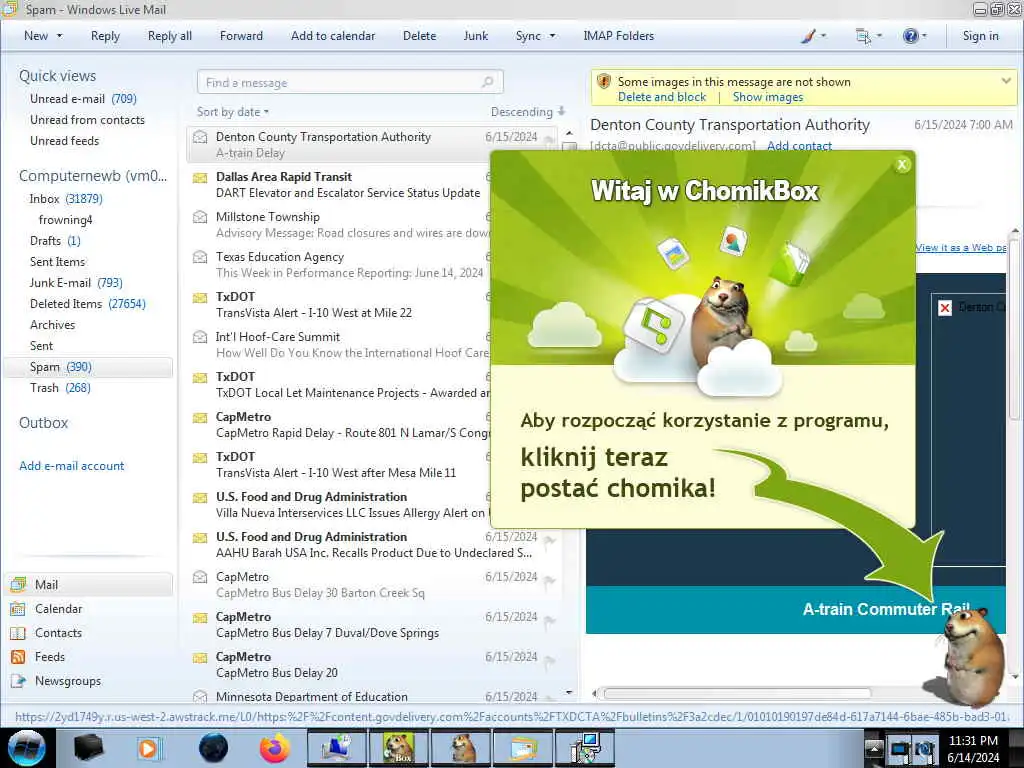This screenshot has width=1024, height=768.
Task: Click the blocked image placeholder in the message
Action: pos(944,308)
